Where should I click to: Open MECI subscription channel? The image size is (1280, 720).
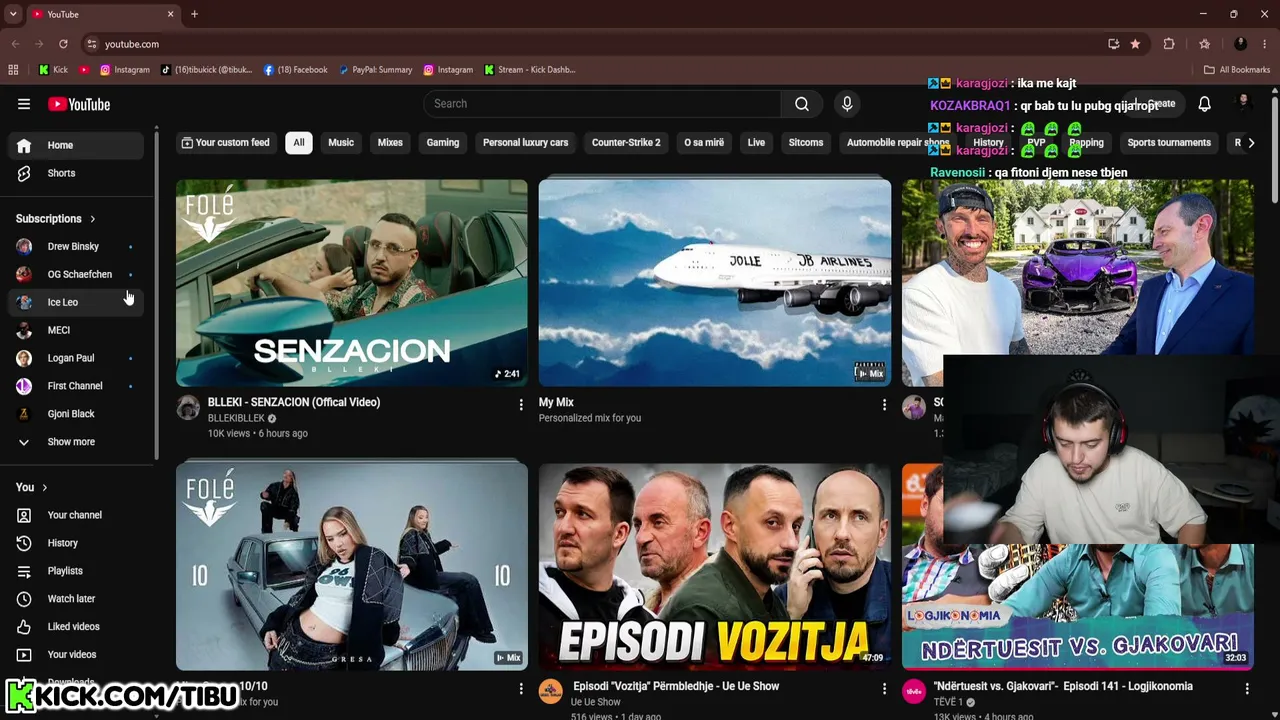(76, 330)
